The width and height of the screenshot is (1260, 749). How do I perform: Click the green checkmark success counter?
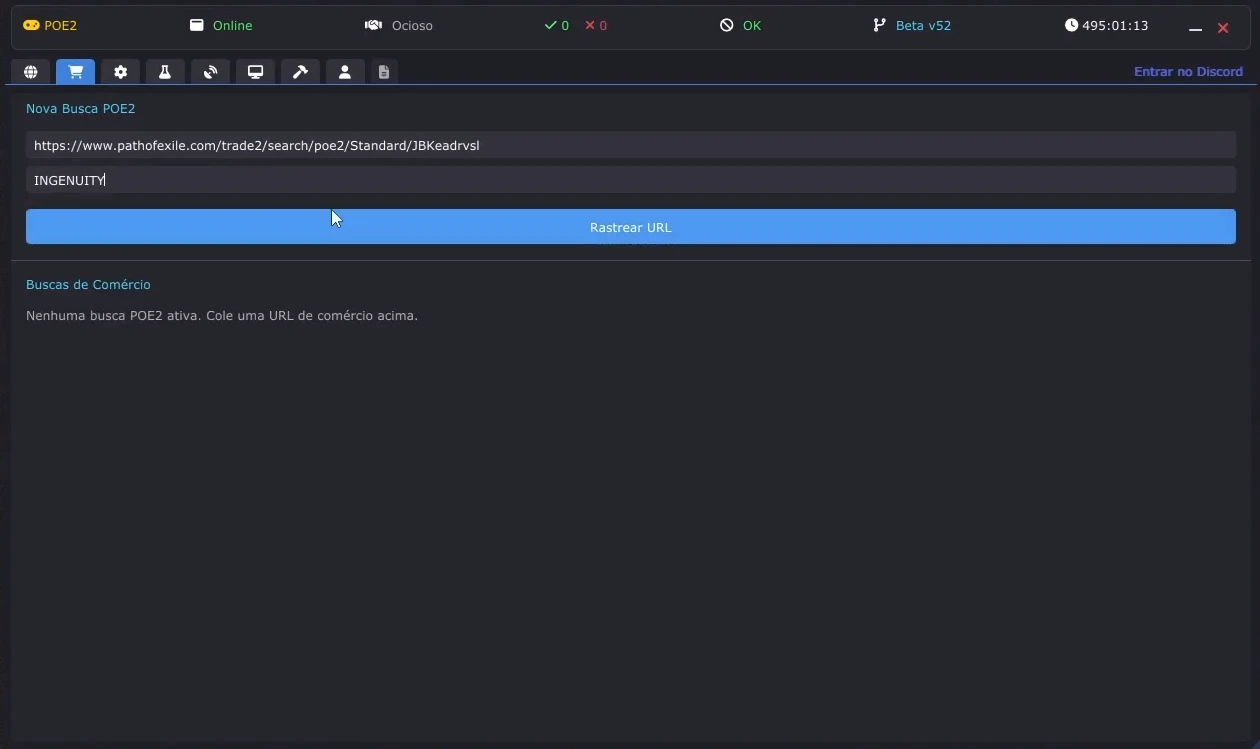(x=557, y=26)
